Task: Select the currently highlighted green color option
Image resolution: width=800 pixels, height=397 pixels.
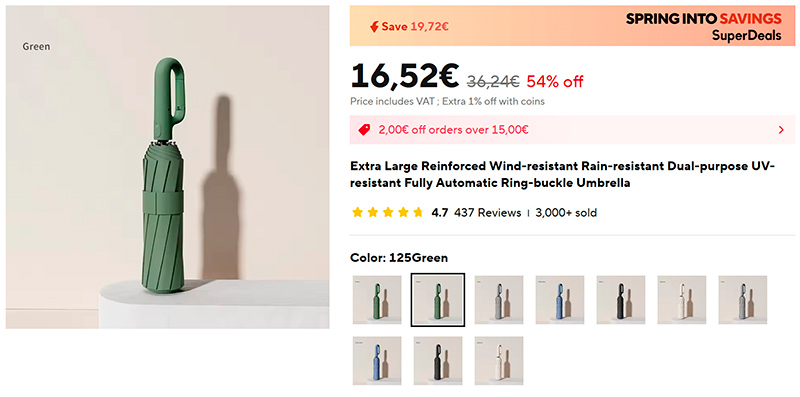Action: pyautogui.click(x=438, y=300)
